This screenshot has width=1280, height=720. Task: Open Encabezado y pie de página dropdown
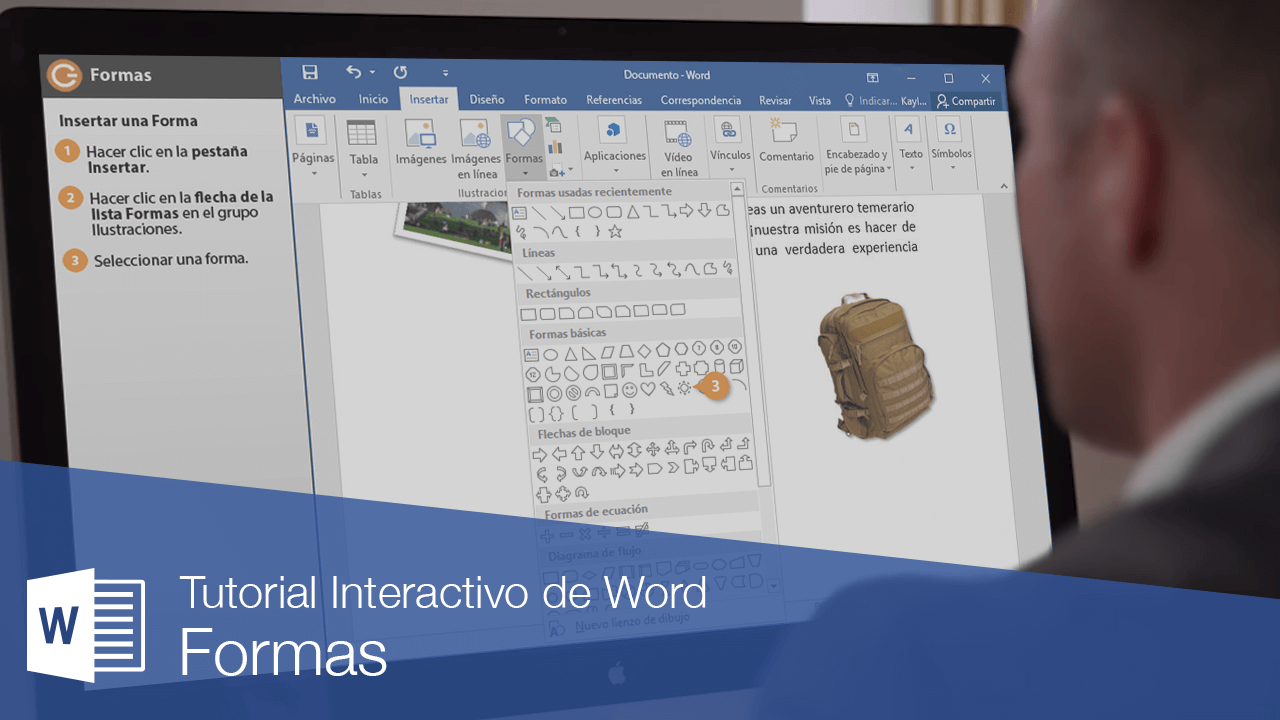[856, 147]
